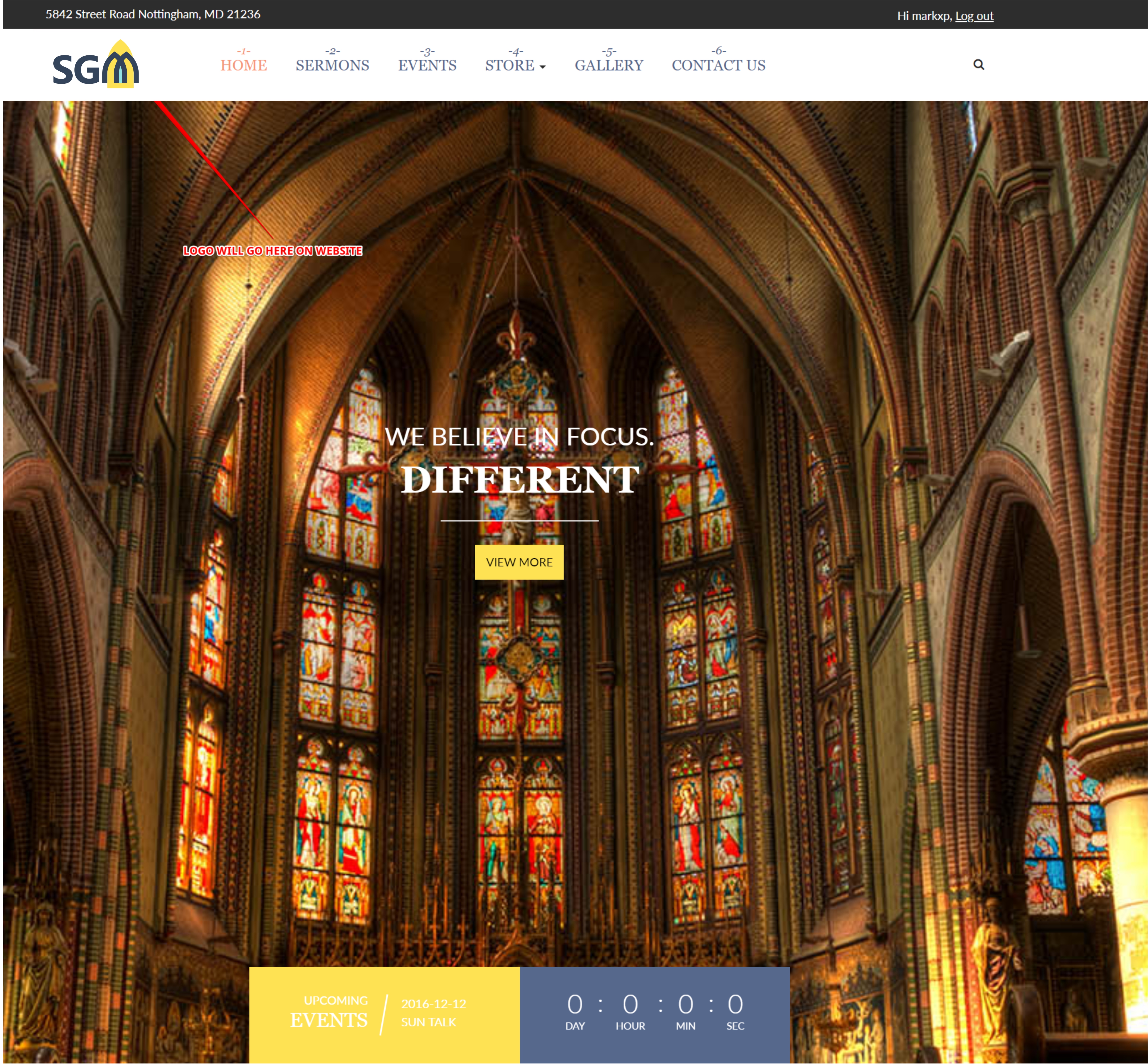1148x1064 pixels.
Task: Click the DIFFERENT hero headline
Action: coord(519,479)
